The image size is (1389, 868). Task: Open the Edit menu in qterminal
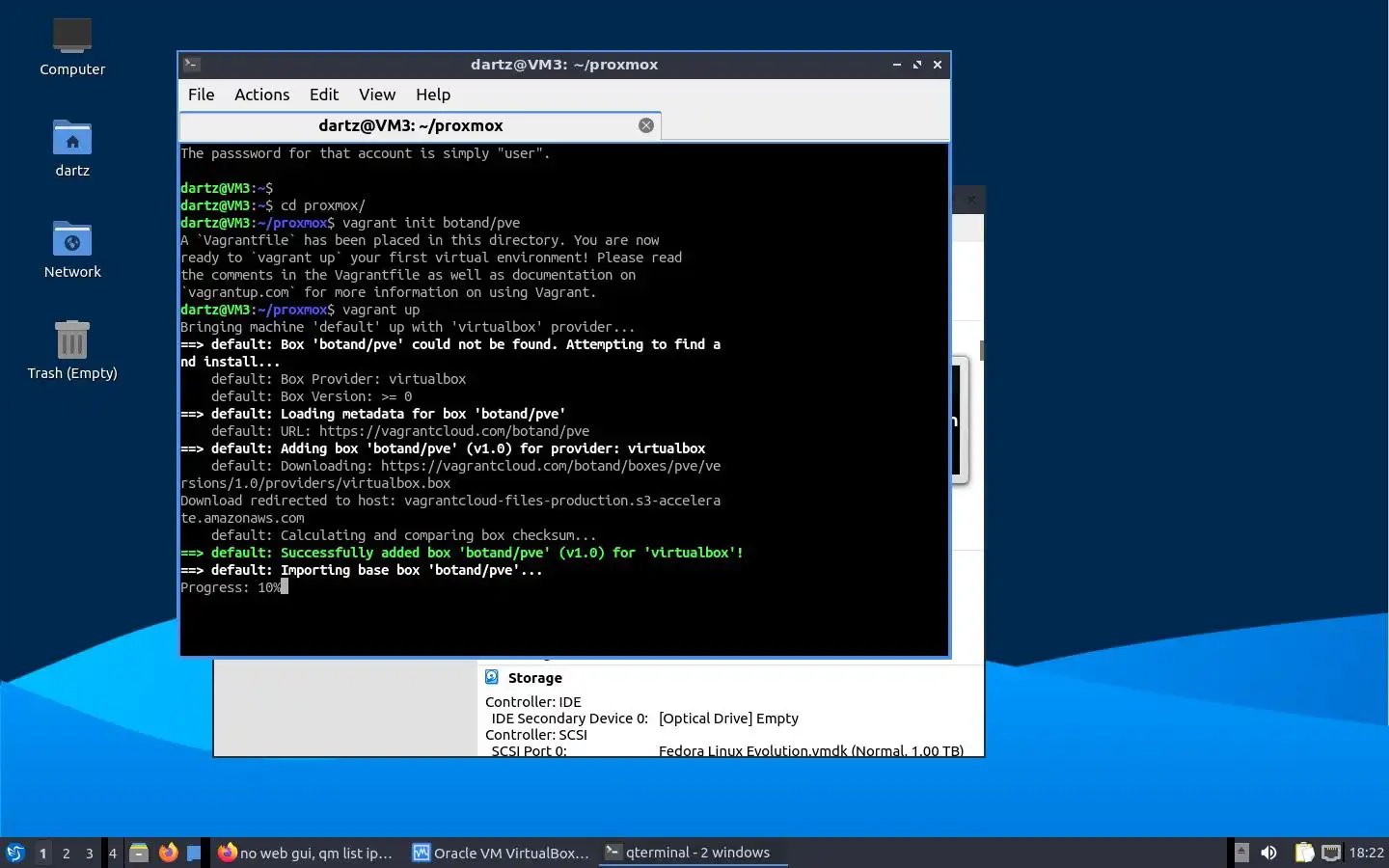[323, 95]
